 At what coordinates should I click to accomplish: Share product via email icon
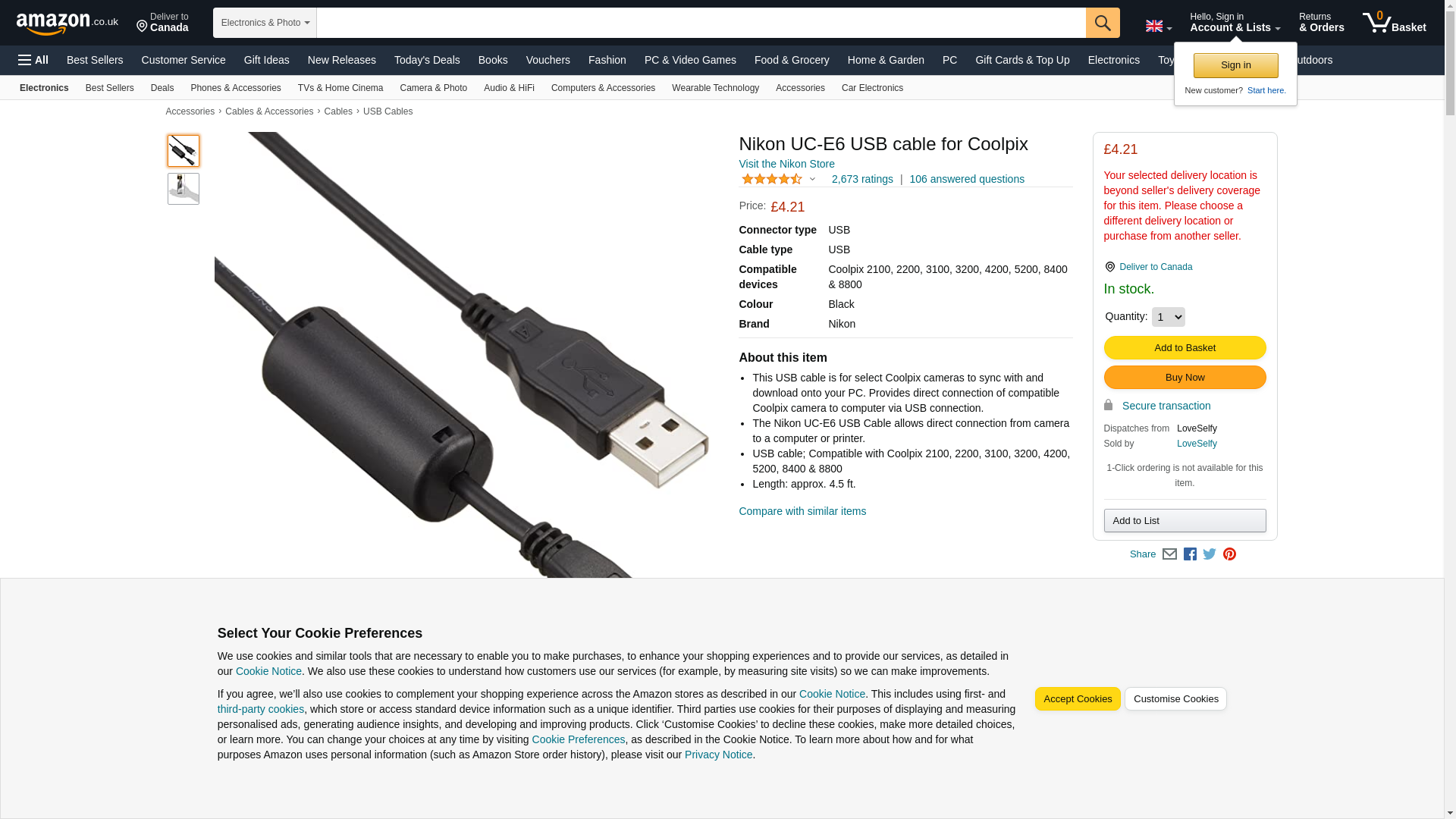pyautogui.click(x=1169, y=554)
